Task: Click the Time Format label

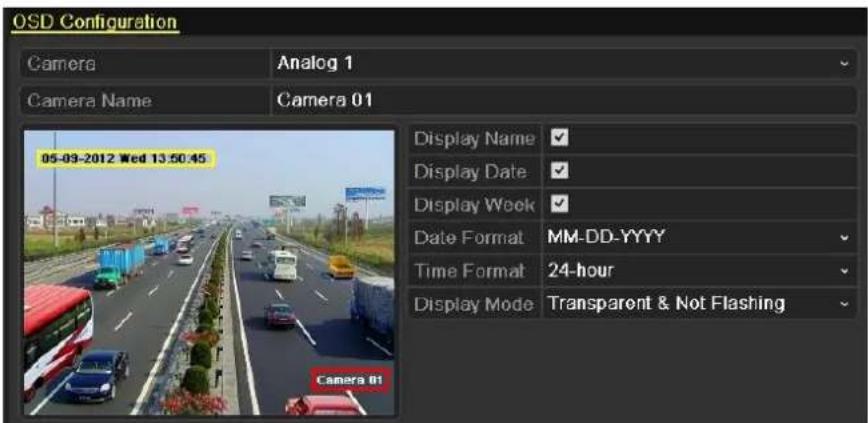Action: pos(469,271)
